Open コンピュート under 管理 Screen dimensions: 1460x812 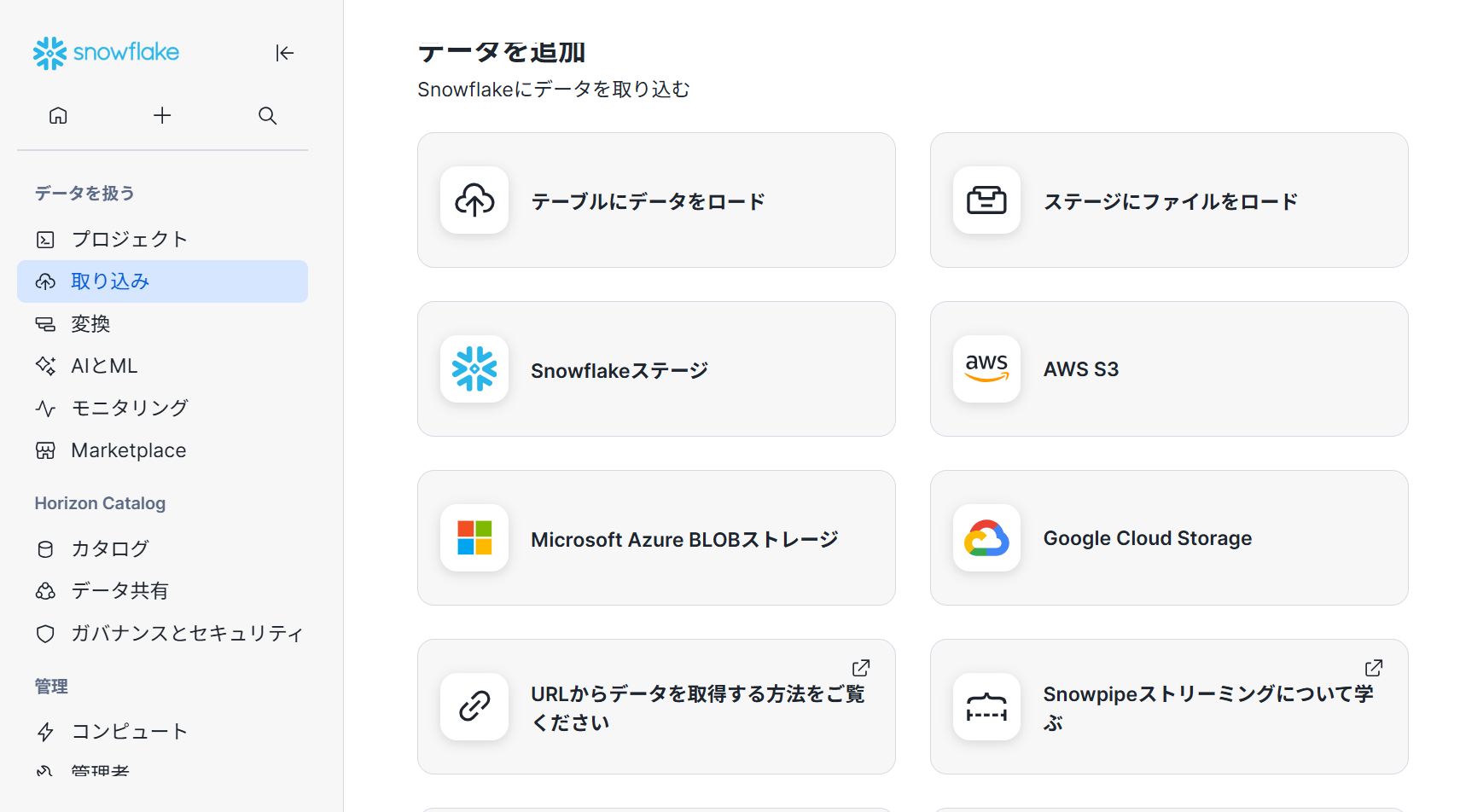click(x=162, y=732)
